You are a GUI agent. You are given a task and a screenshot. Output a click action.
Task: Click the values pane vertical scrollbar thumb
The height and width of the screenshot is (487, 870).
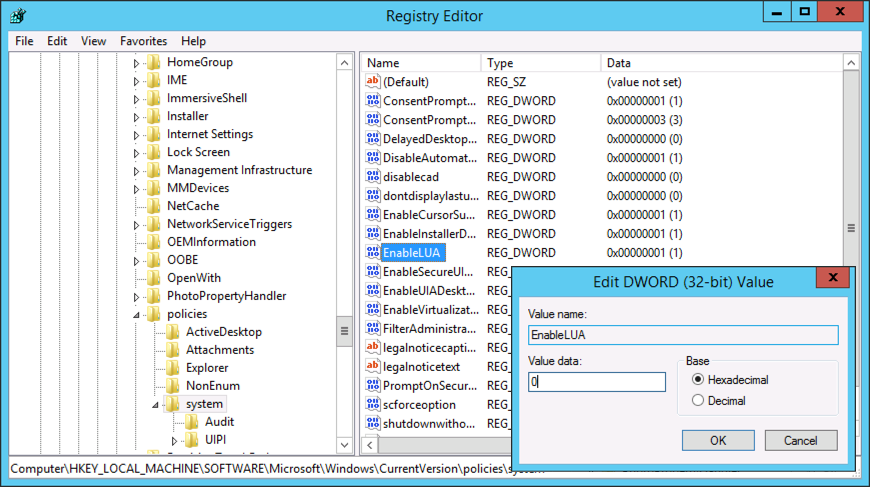click(851, 228)
